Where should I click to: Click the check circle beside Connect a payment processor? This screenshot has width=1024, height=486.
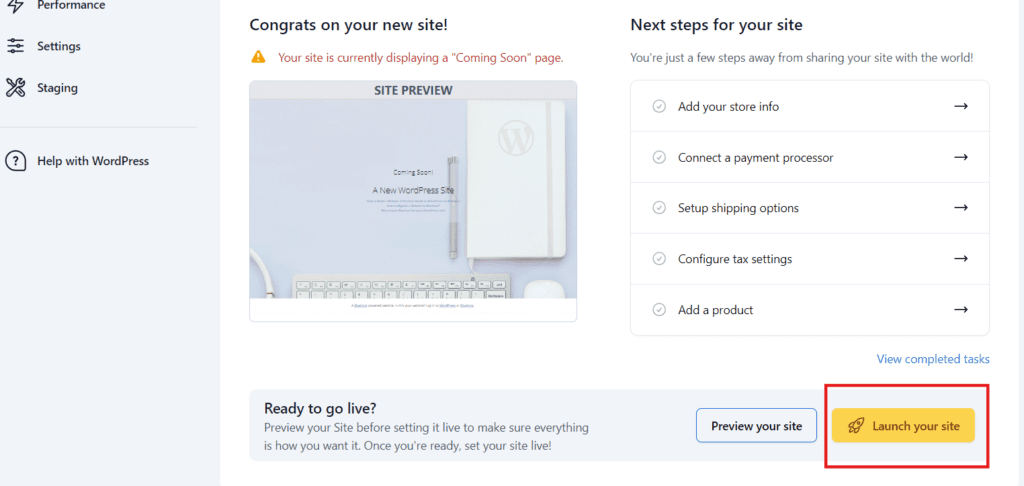(x=659, y=157)
